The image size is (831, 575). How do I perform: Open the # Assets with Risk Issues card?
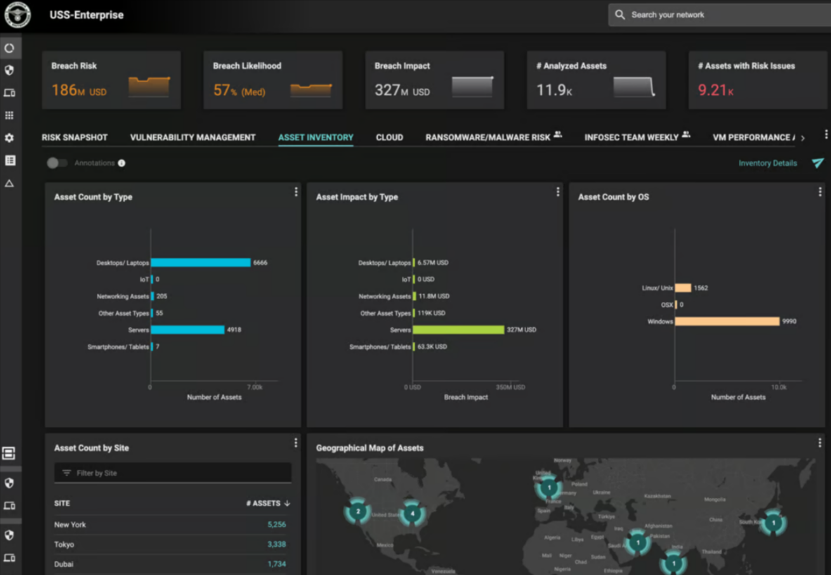click(758, 80)
